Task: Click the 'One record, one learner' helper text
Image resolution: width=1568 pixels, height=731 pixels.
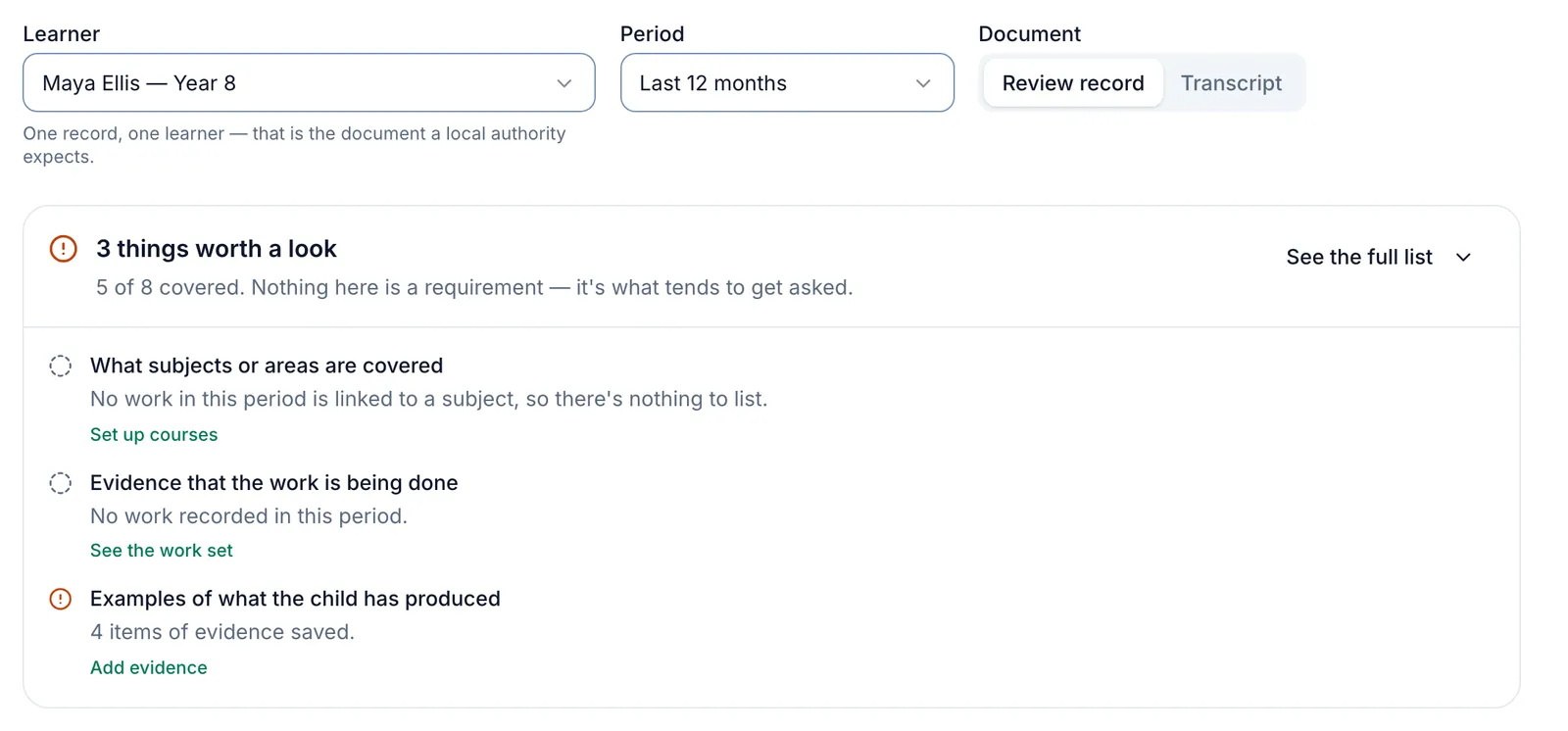Action: tap(295, 145)
